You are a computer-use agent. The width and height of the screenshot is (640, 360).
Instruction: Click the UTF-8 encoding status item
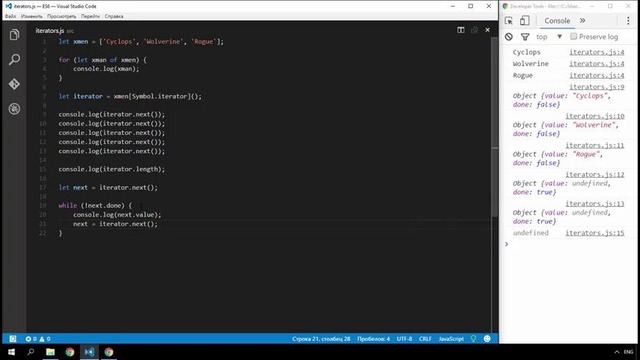(404, 339)
